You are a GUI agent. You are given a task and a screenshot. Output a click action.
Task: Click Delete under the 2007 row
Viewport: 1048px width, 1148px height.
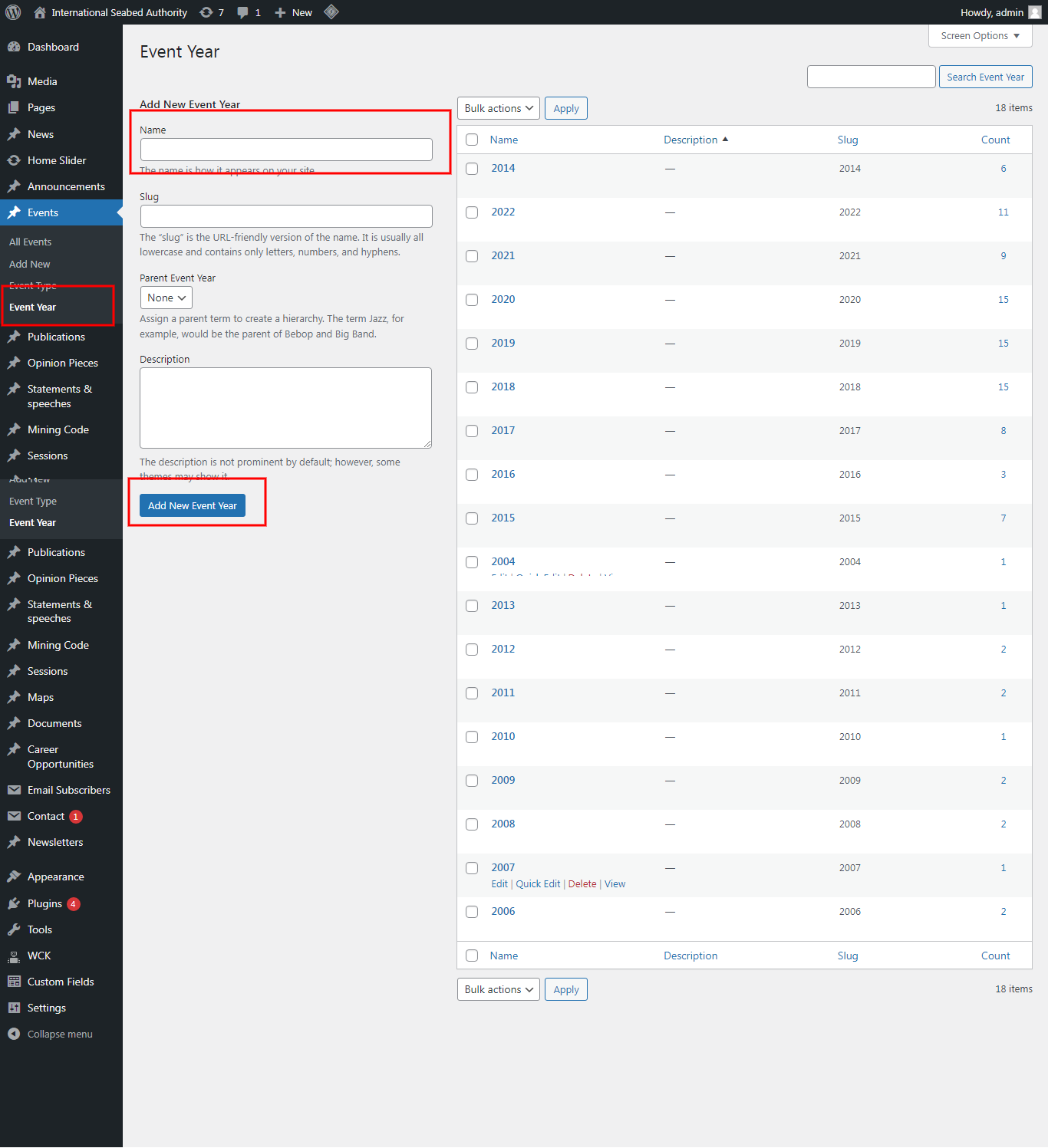click(582, 884)
